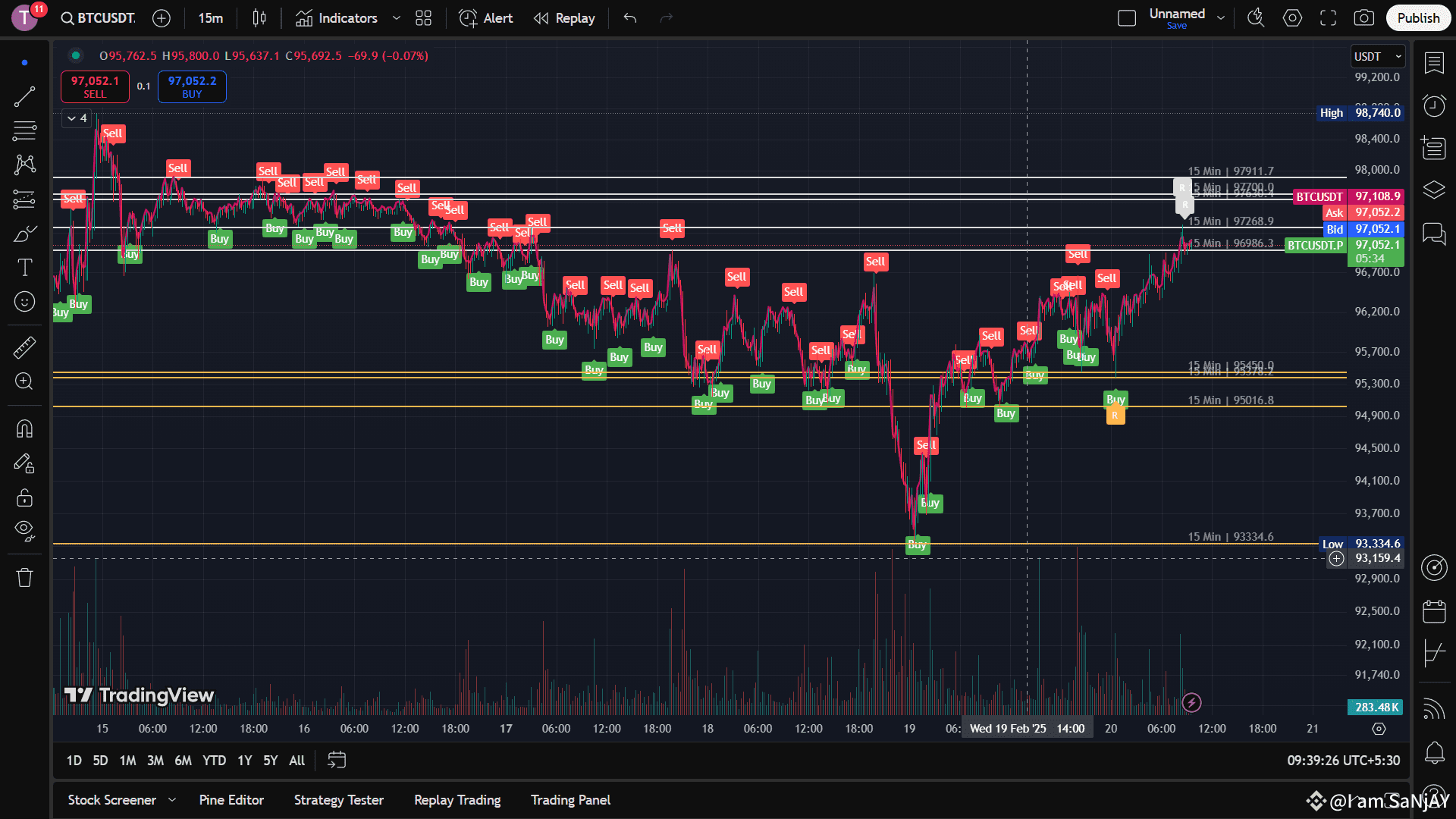Switch to the Pine Editor tab
Screen dimensions: 1456x819
tap(231, 799)
